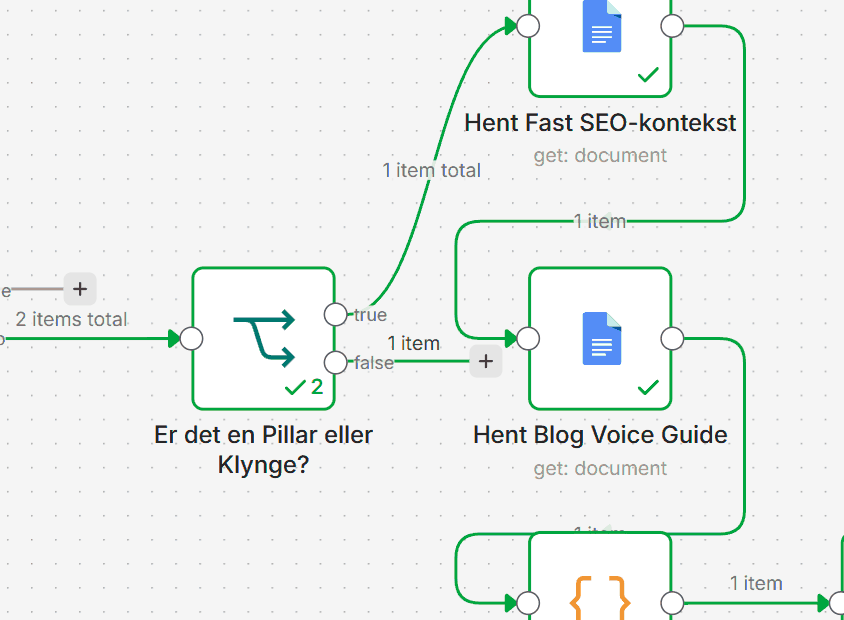Select the If node's branching arrows icon
This screenshot has height=620, width=844.
264,339
